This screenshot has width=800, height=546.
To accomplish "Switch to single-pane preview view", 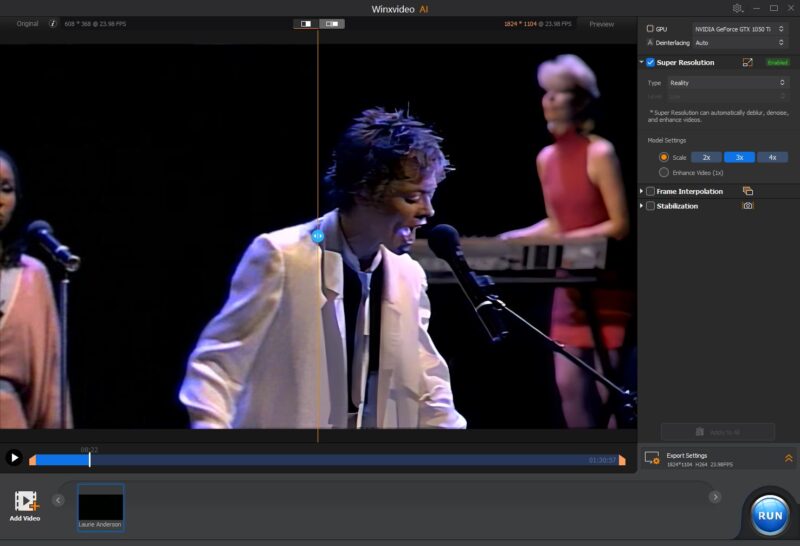I will (x=305, y=24).
